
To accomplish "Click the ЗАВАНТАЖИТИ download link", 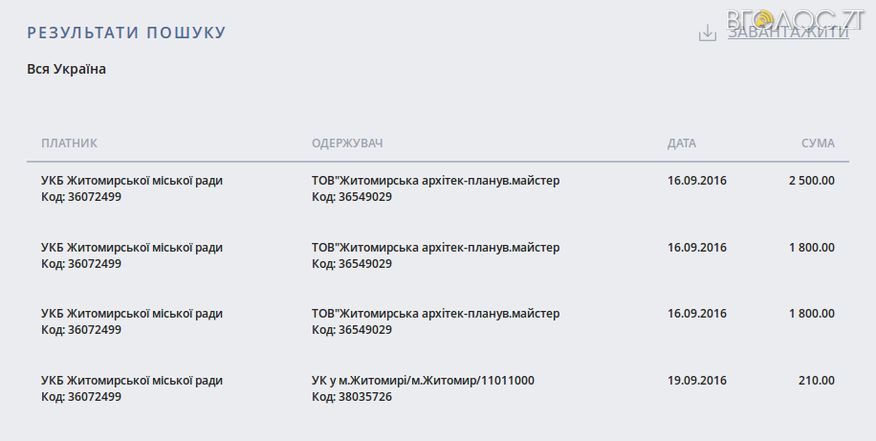I will (x=788, y=32).
